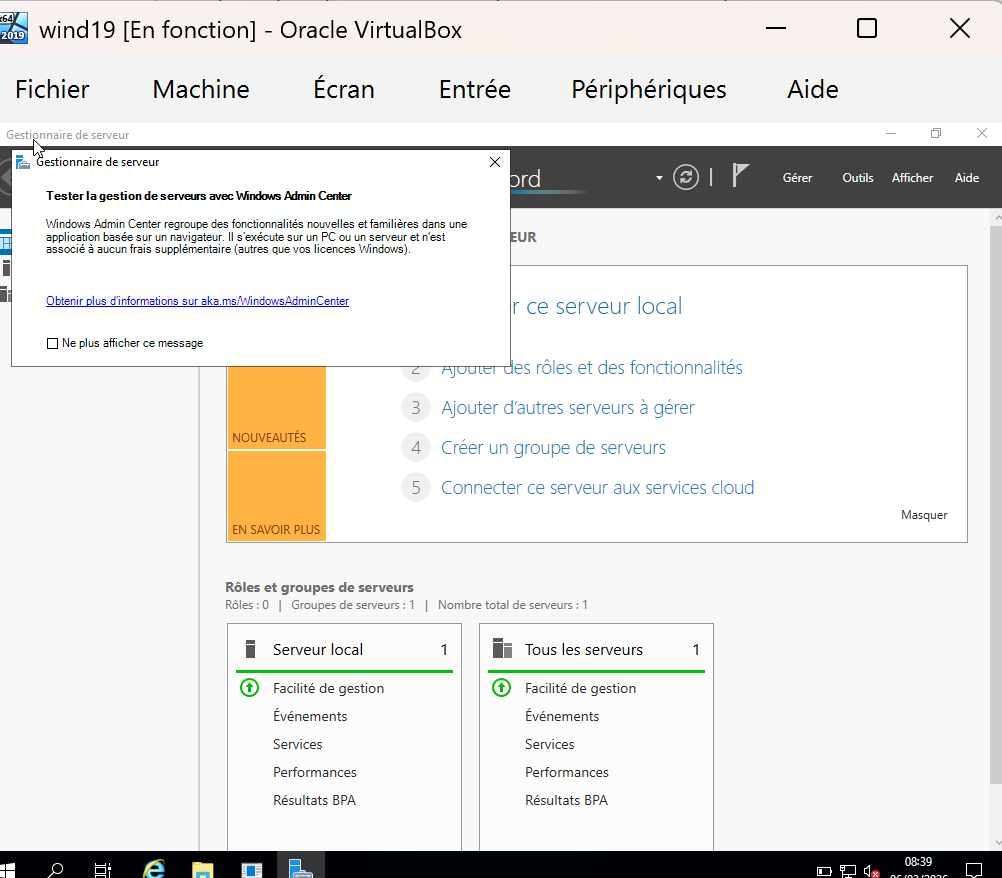Screen dimensions: 1002x878
Task: Click 'Ajouter des rôles et des fonctionnalités'
Action: click(592, 367)
